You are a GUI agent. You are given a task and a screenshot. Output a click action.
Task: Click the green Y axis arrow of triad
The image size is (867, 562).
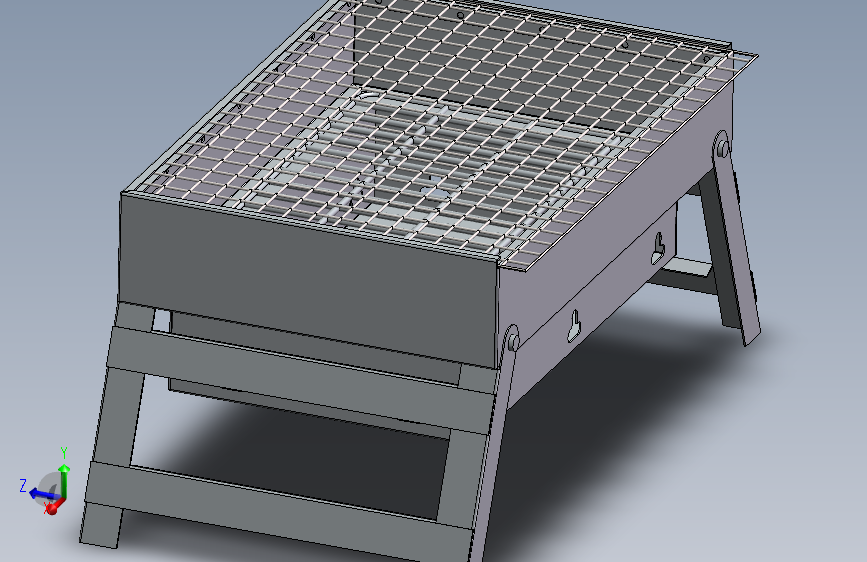tap(64, 480)
